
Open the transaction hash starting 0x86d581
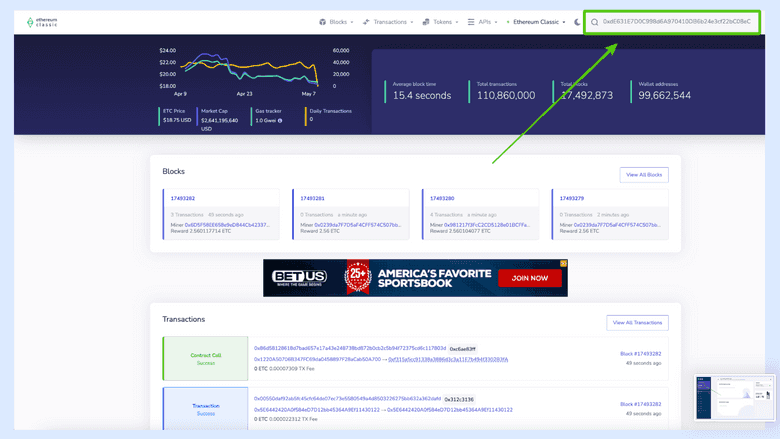pyautogui.click(x=349, y=348)
